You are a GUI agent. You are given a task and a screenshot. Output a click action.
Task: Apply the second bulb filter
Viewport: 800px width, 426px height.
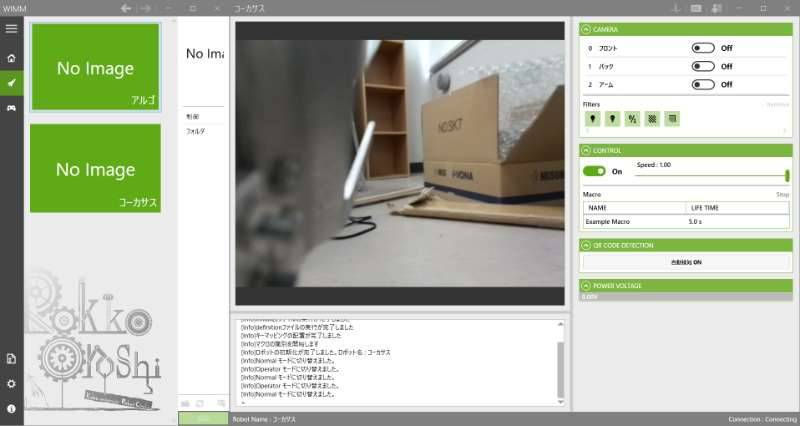point(612,119)
